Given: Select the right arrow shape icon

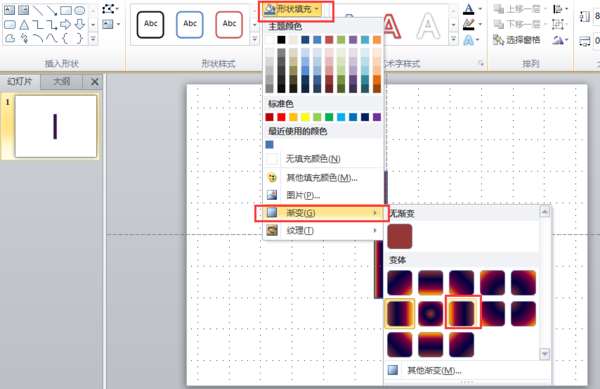Looking at the screenshot, I should click(x=65, y=25).
